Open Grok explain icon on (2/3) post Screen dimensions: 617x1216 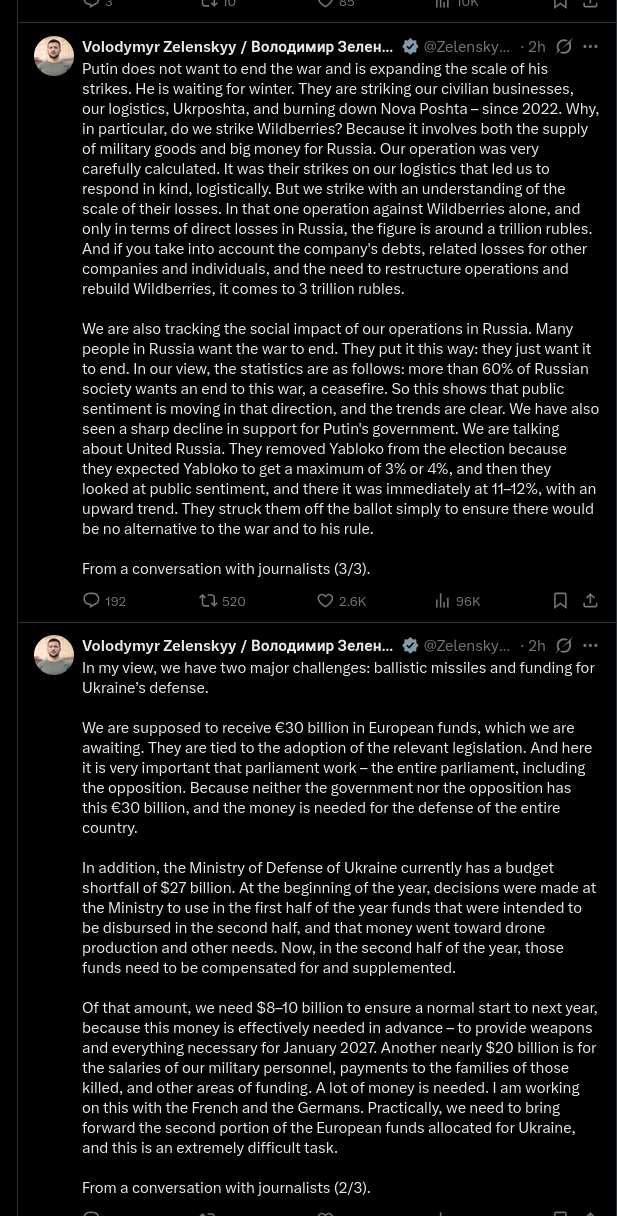click(x=564, y=645)
